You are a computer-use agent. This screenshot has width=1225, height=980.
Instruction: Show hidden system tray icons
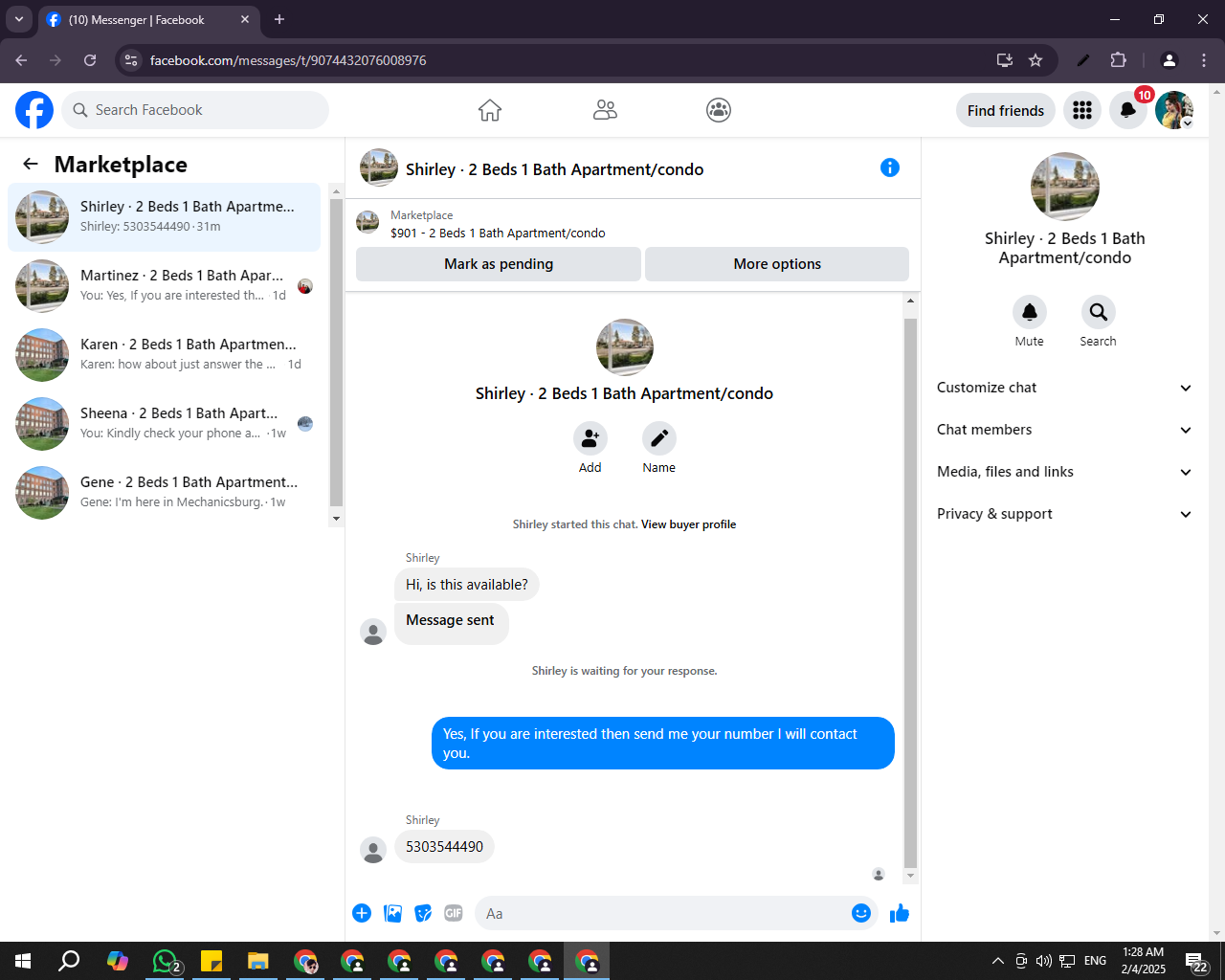pyautogui.click(x=998, y=961)
